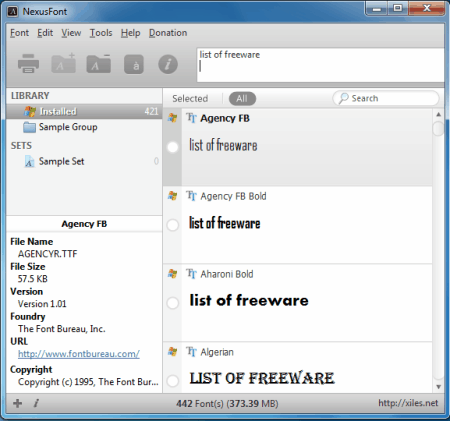Select the Agency FB Bold font name

point(233,196)
